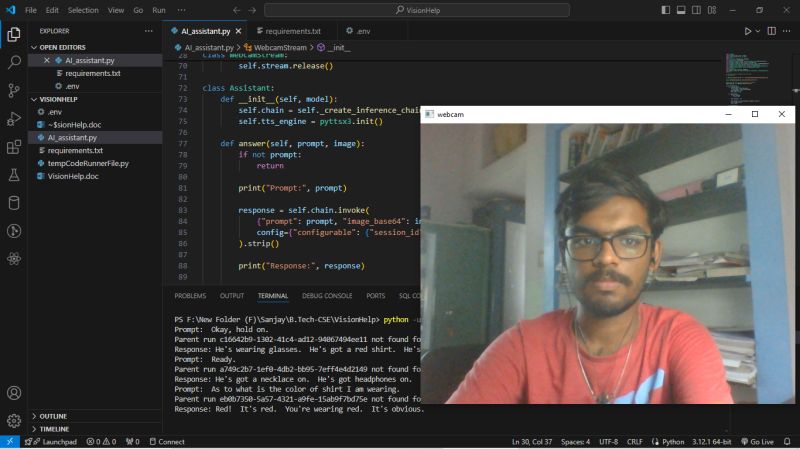Open VisionHelp.doc in the file tree

(x=95, y=176)
